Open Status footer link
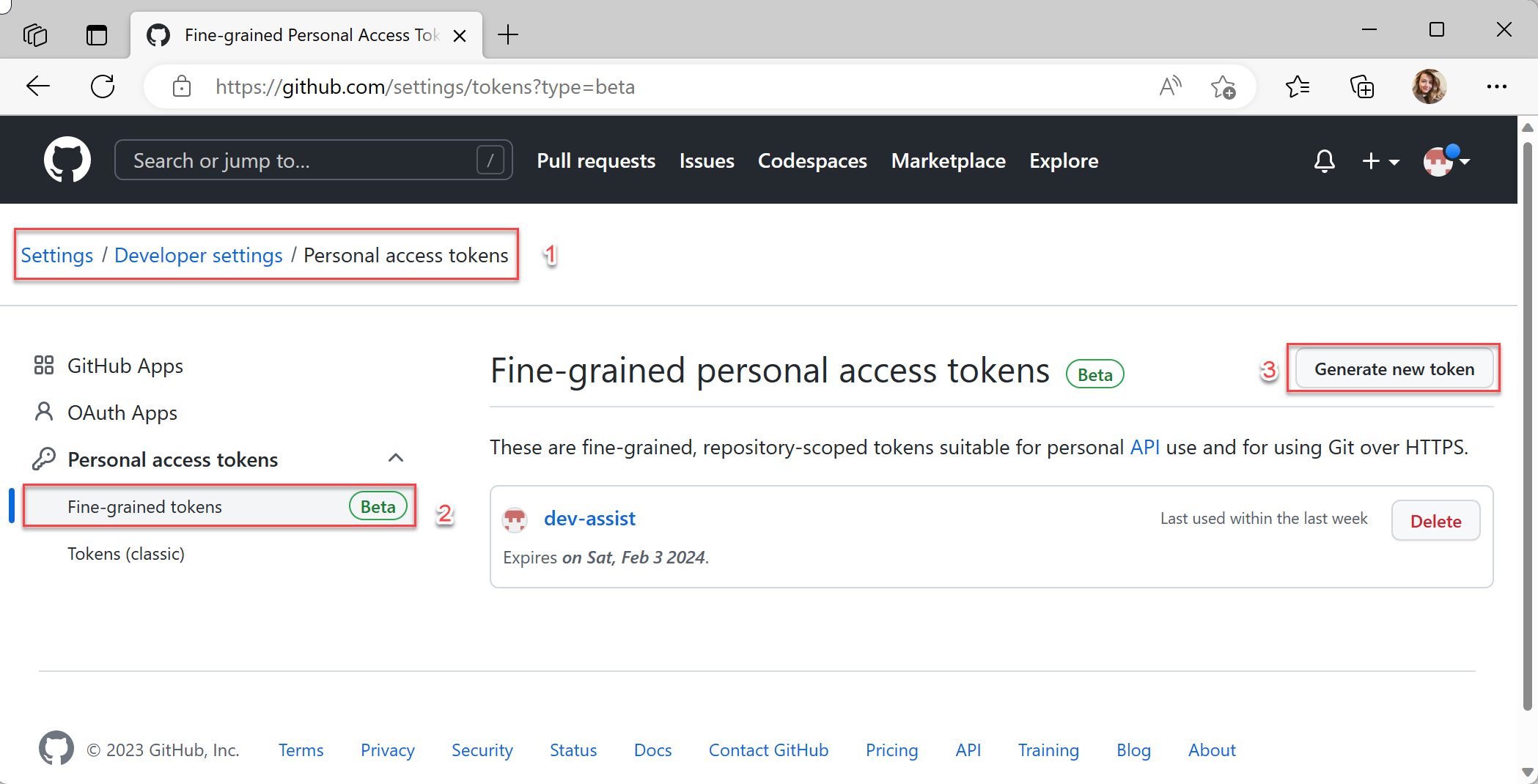The height and width of the screenshot is (784, 1538). pyautogui.click(x=573, y=750)
